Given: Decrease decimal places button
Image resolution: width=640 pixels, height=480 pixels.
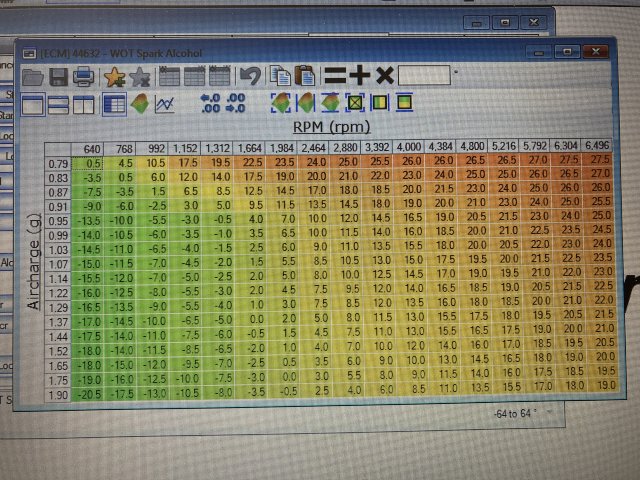Looking at the screenshot, I should pyautogui.click(x=236, y=103).
